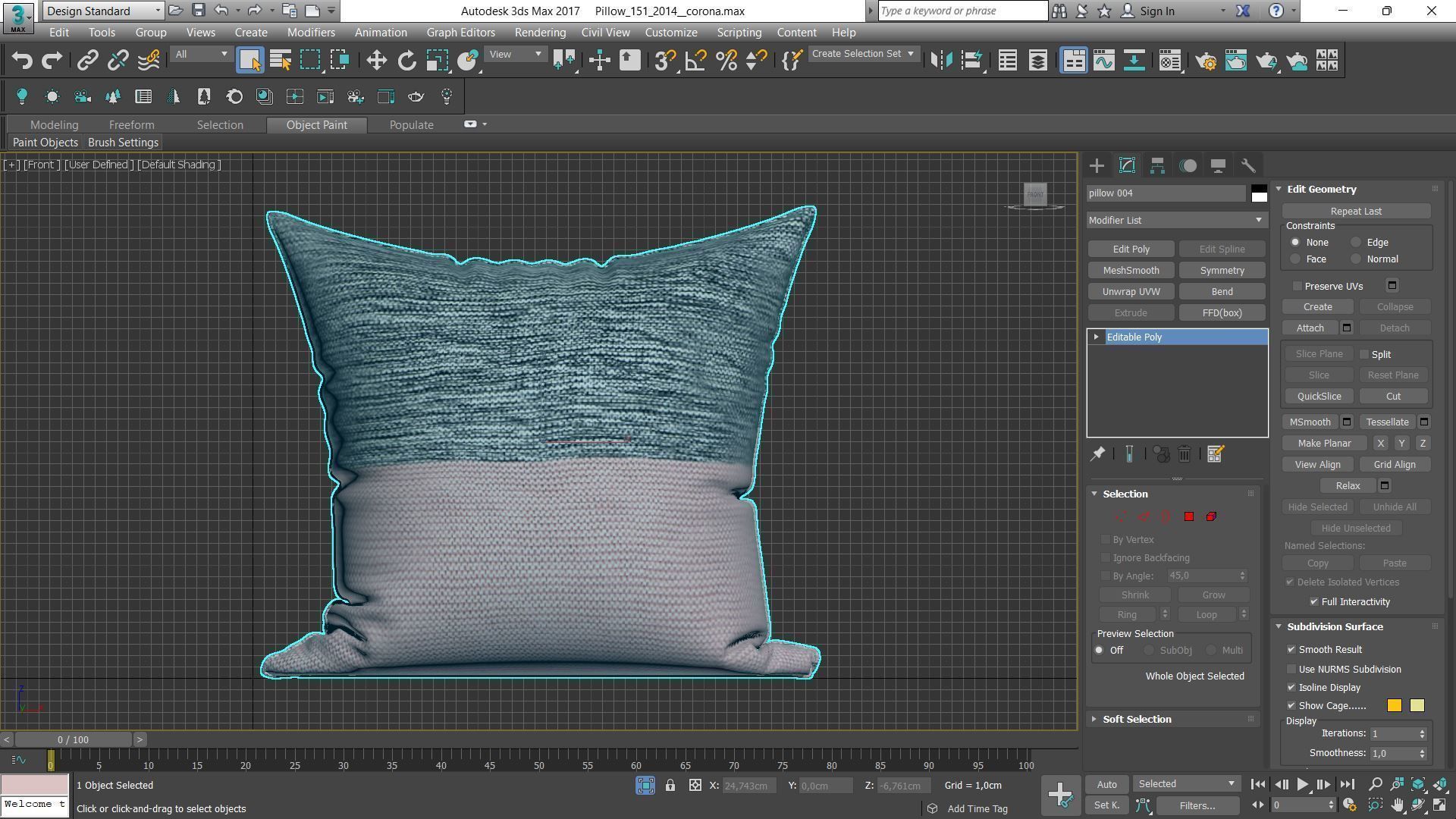Screen dimensions: 1456x819
Task: Click the MeshSmooth modifier button
Action: (1131, 271)
